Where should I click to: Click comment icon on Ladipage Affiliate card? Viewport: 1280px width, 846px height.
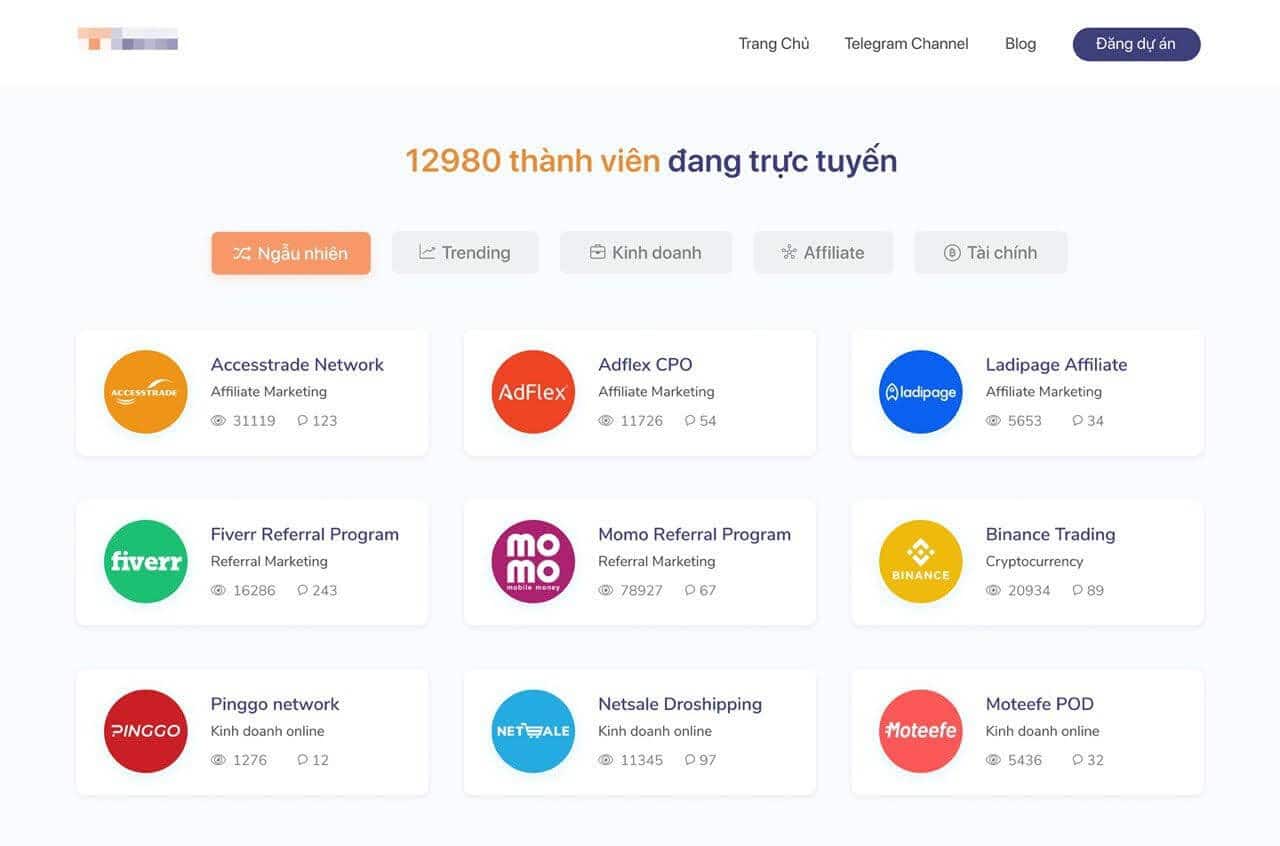1077,421
